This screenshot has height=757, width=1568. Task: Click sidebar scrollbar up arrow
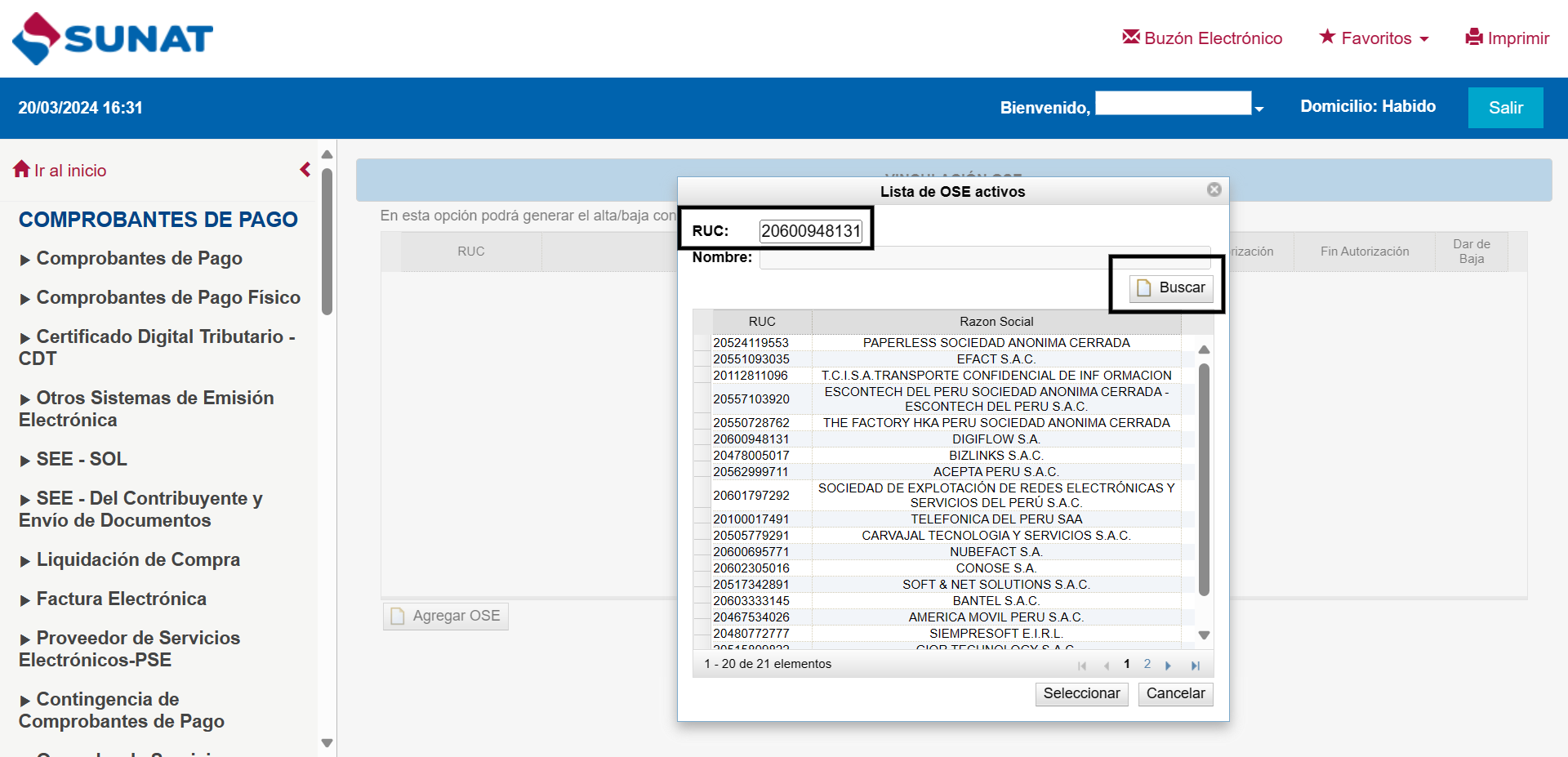click(327, 154)
